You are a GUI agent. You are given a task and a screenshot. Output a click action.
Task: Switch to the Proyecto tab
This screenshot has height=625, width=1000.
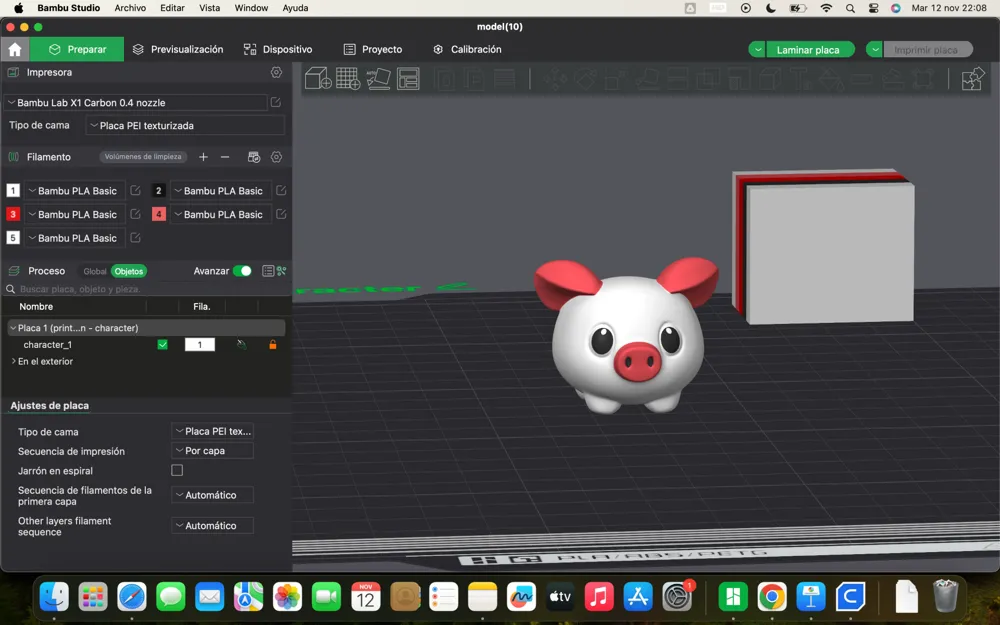coord(373,49)
